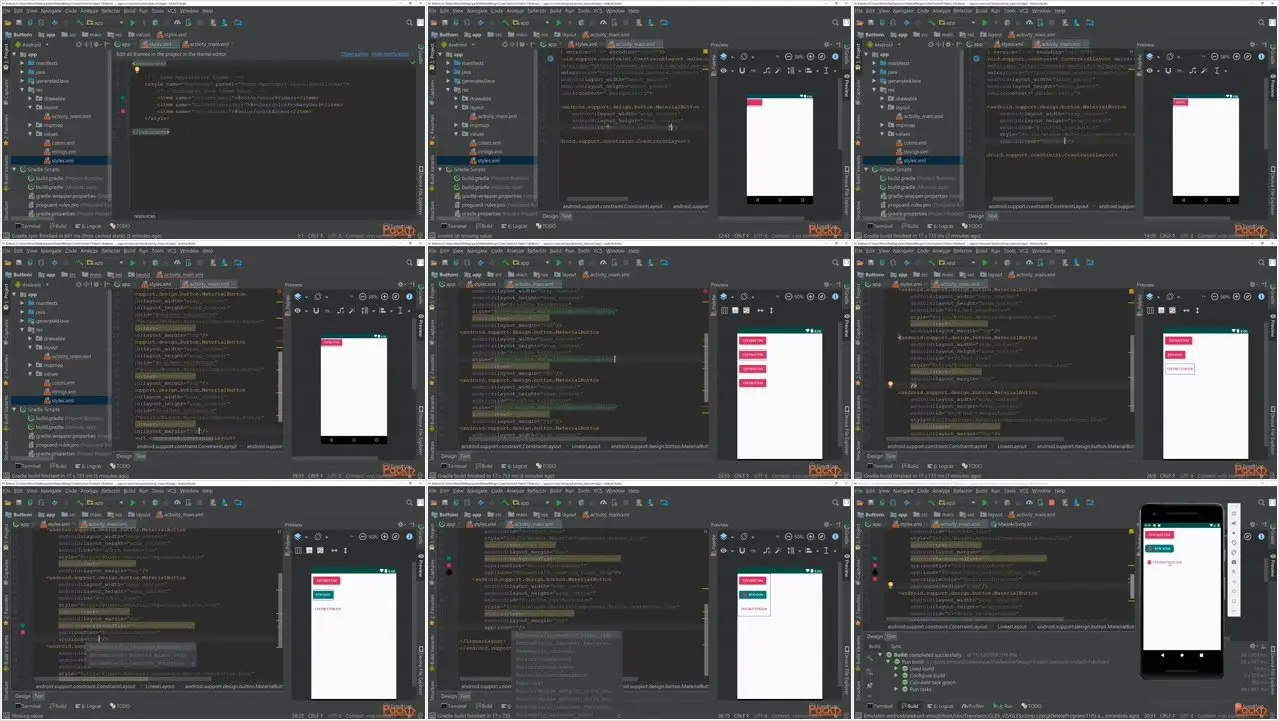Open app run configuration dropdown in top-left window
Viewport: 1279px width, 721px height.
click(103, 23)
